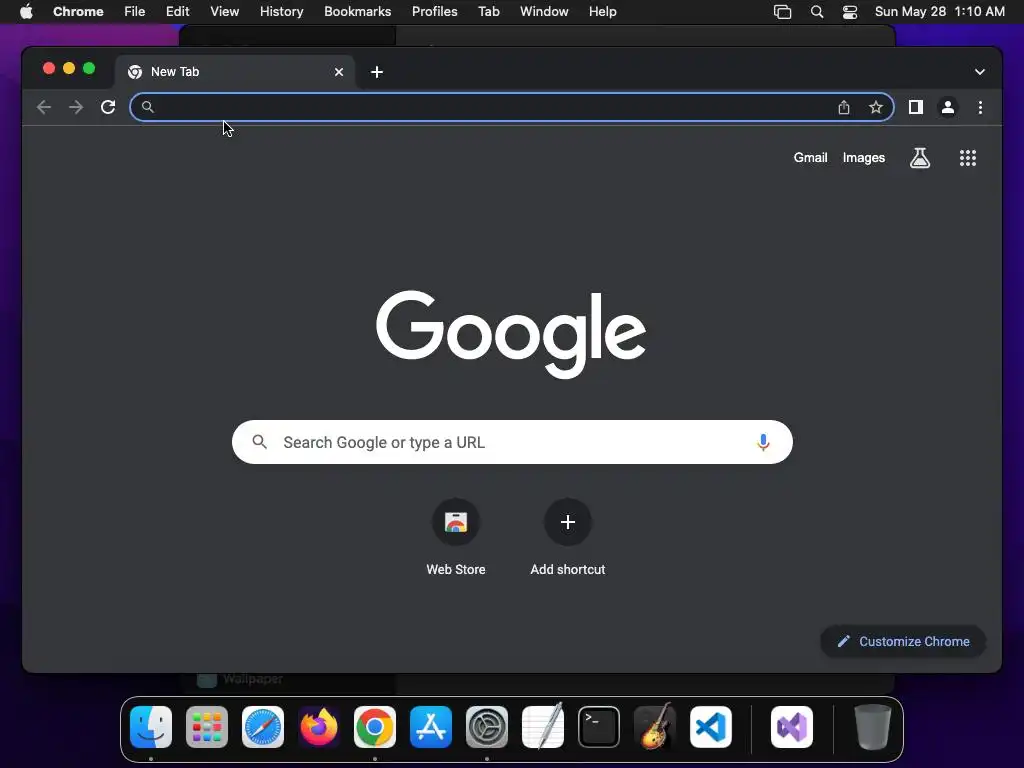Open App Store from the dock
1024x768 pixels.
point(431,727)
